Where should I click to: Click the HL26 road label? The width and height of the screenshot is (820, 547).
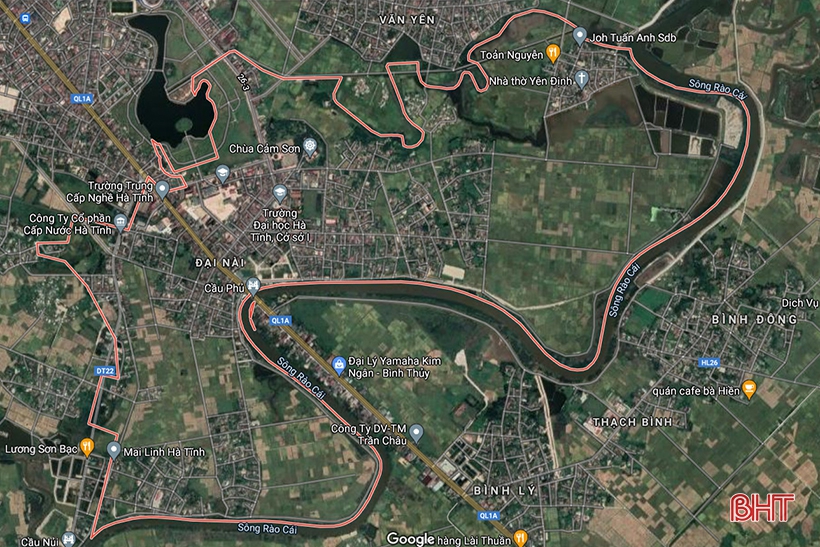point(710,362)
